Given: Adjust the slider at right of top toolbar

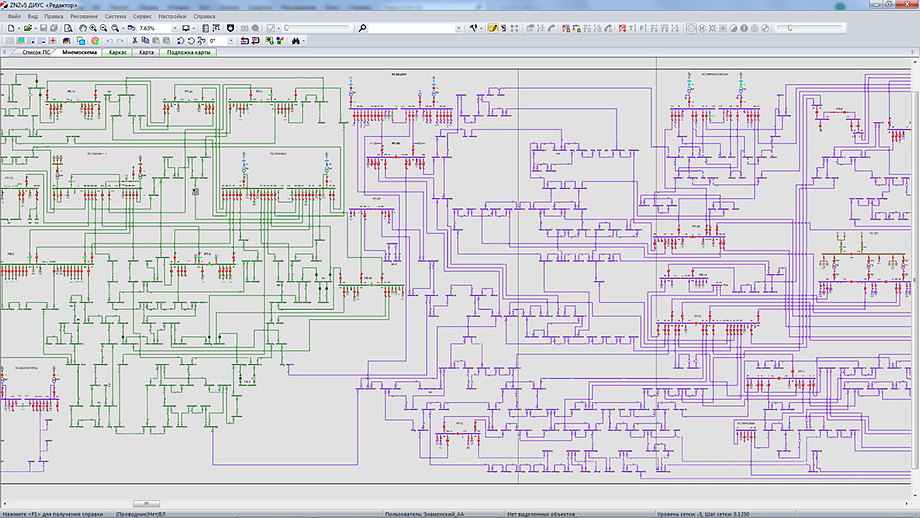Looking at the screenshot, I should (x=285, y=28).
